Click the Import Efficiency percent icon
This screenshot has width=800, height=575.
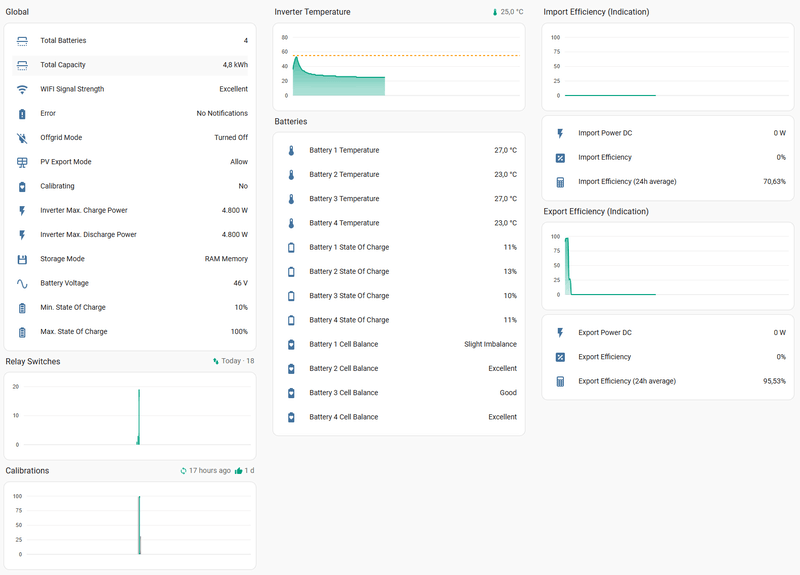(x=560, y=158)
